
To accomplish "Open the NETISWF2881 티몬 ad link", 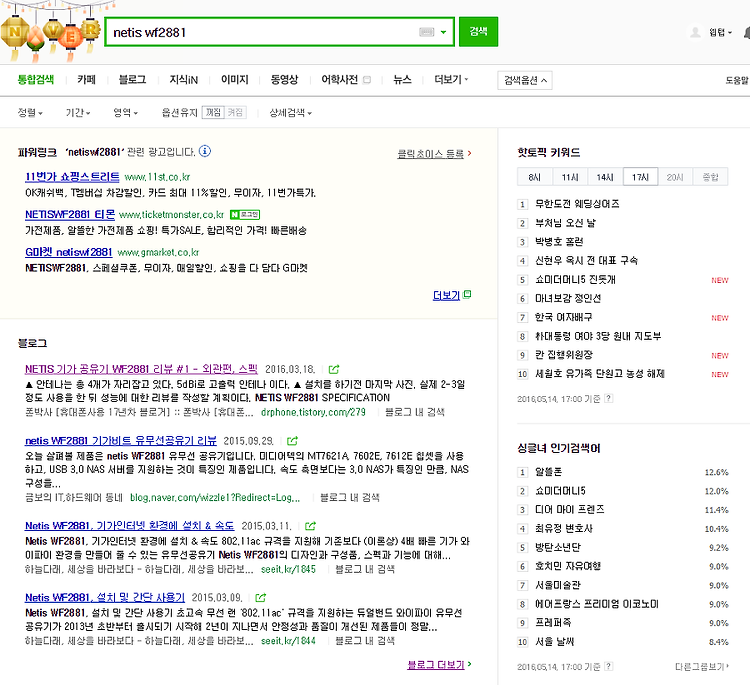I will (70, 214).
